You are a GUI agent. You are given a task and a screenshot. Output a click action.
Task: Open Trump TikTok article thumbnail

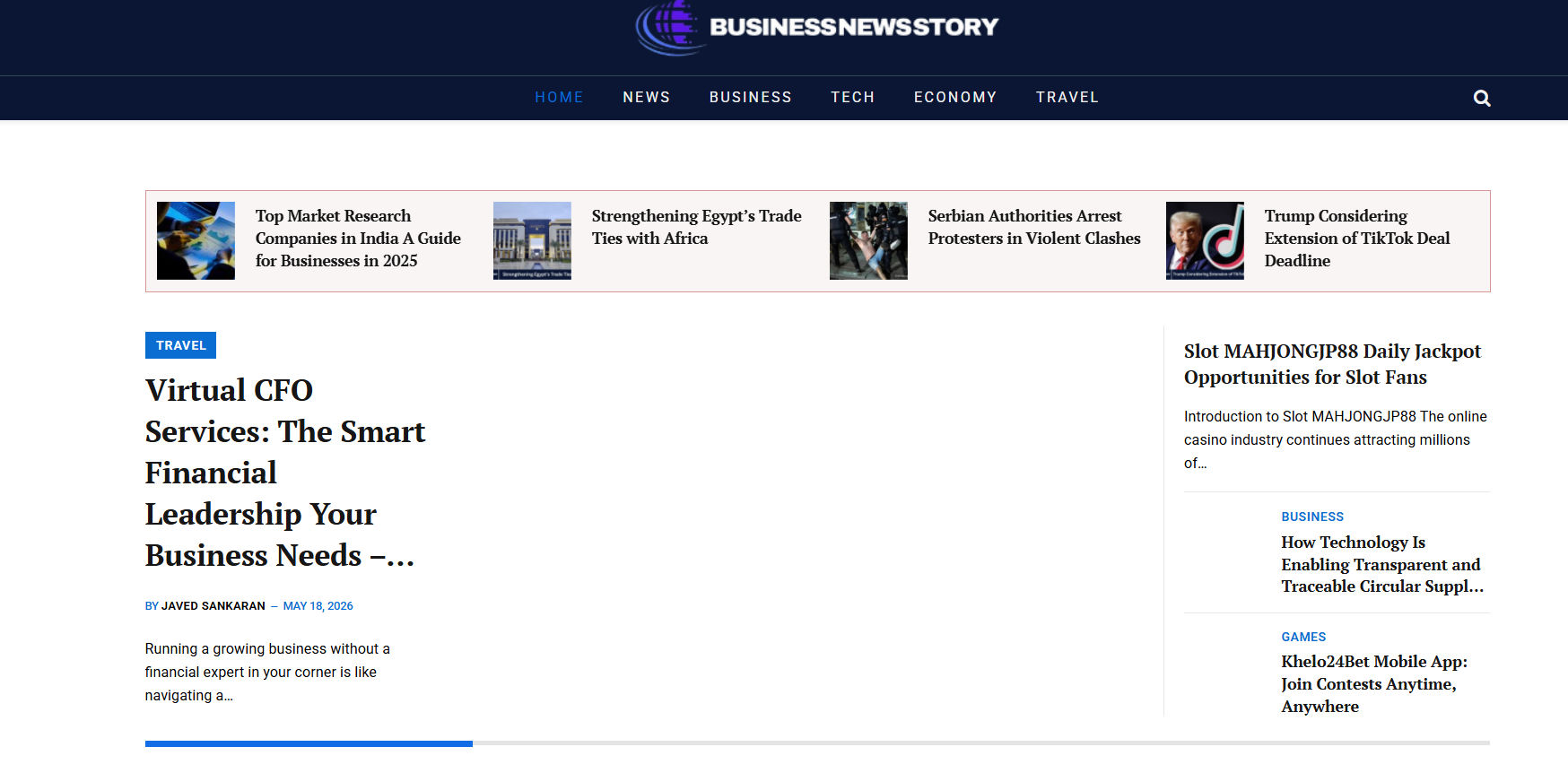pyautogui.click(x=1205, y=240)
